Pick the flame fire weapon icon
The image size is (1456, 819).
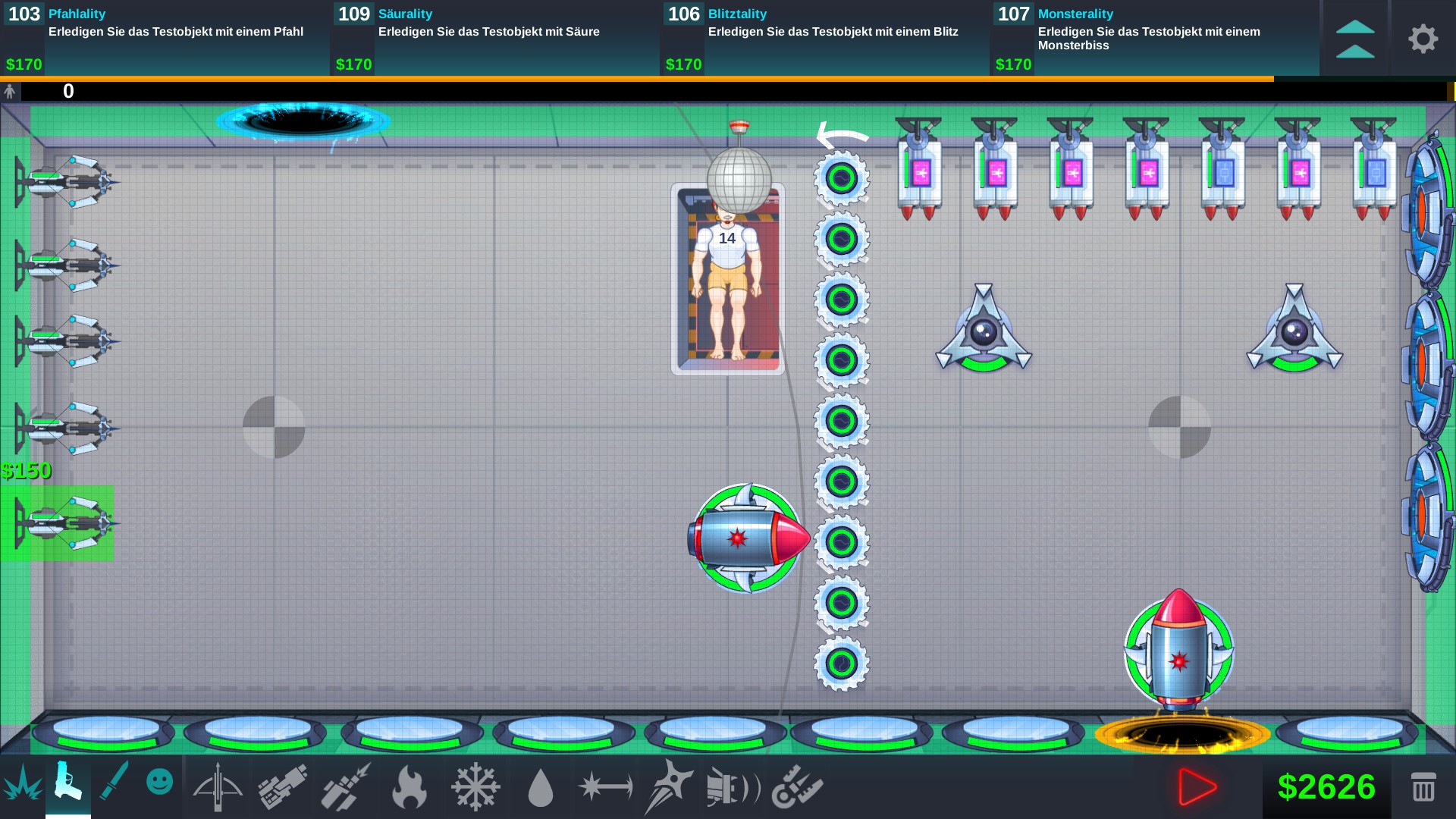[x=409, y=786]
